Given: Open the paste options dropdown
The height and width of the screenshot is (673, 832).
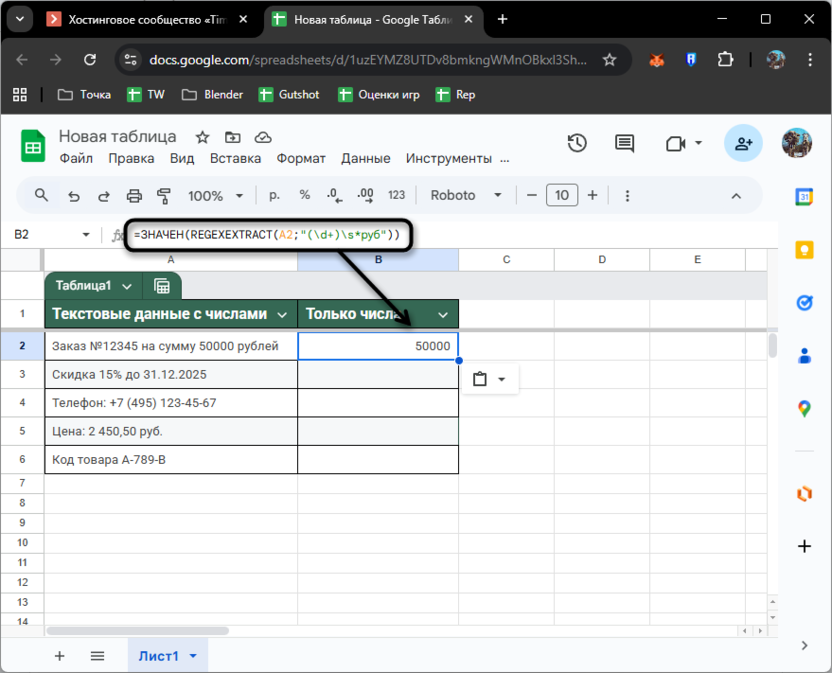Looking at the screenshot, I should pyautogui.click(x=490, y=379).
